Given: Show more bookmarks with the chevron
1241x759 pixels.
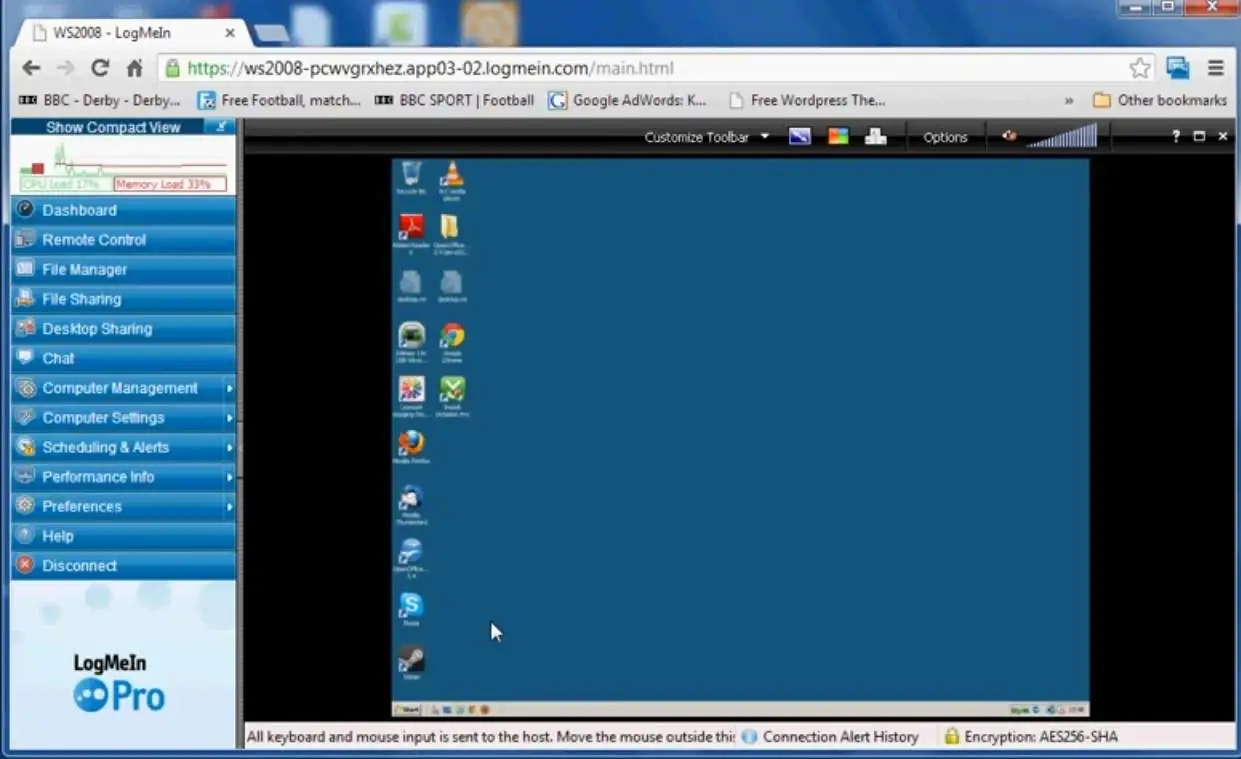Looking at the screenshot, I should point(1069,100).
